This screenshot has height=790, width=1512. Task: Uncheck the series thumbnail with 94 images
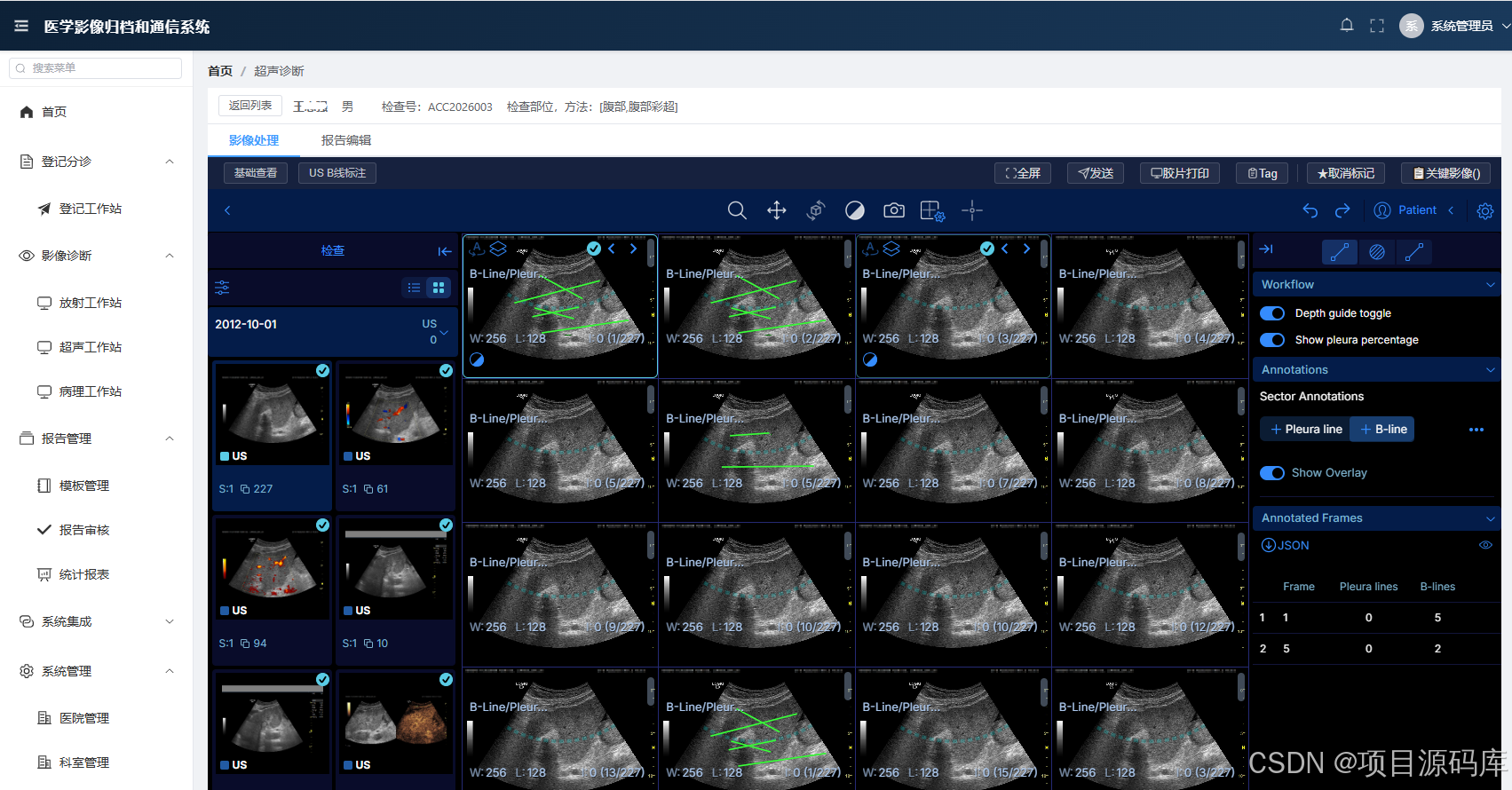point(322,525)
